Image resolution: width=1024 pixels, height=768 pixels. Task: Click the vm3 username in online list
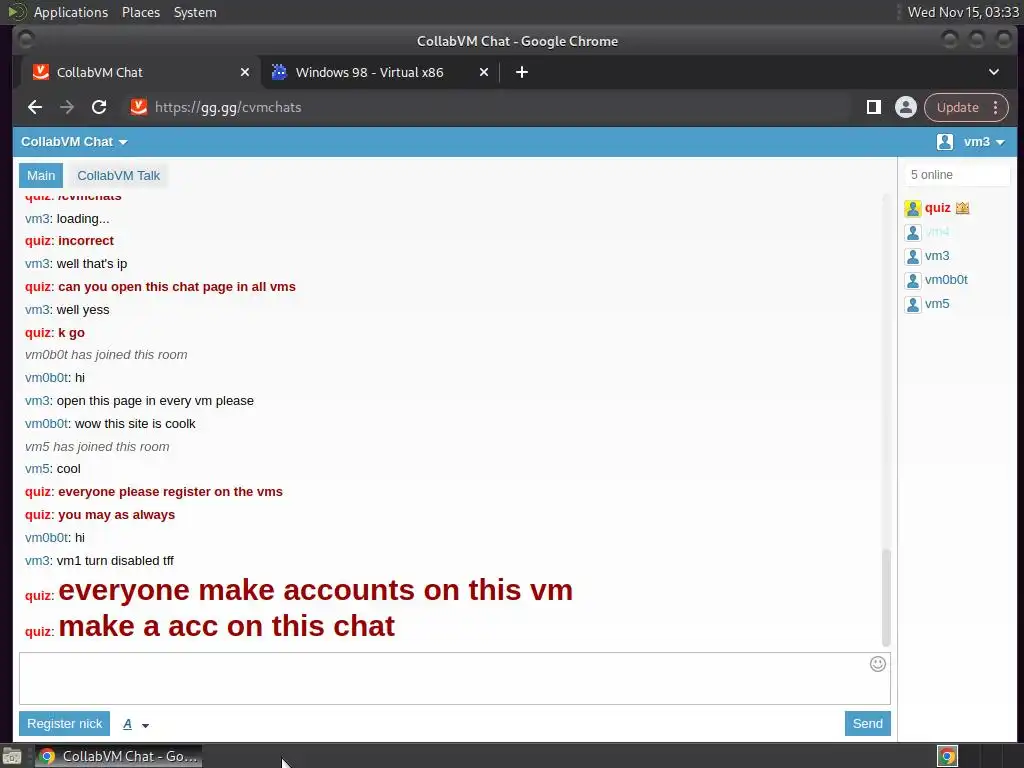(937, 256)
